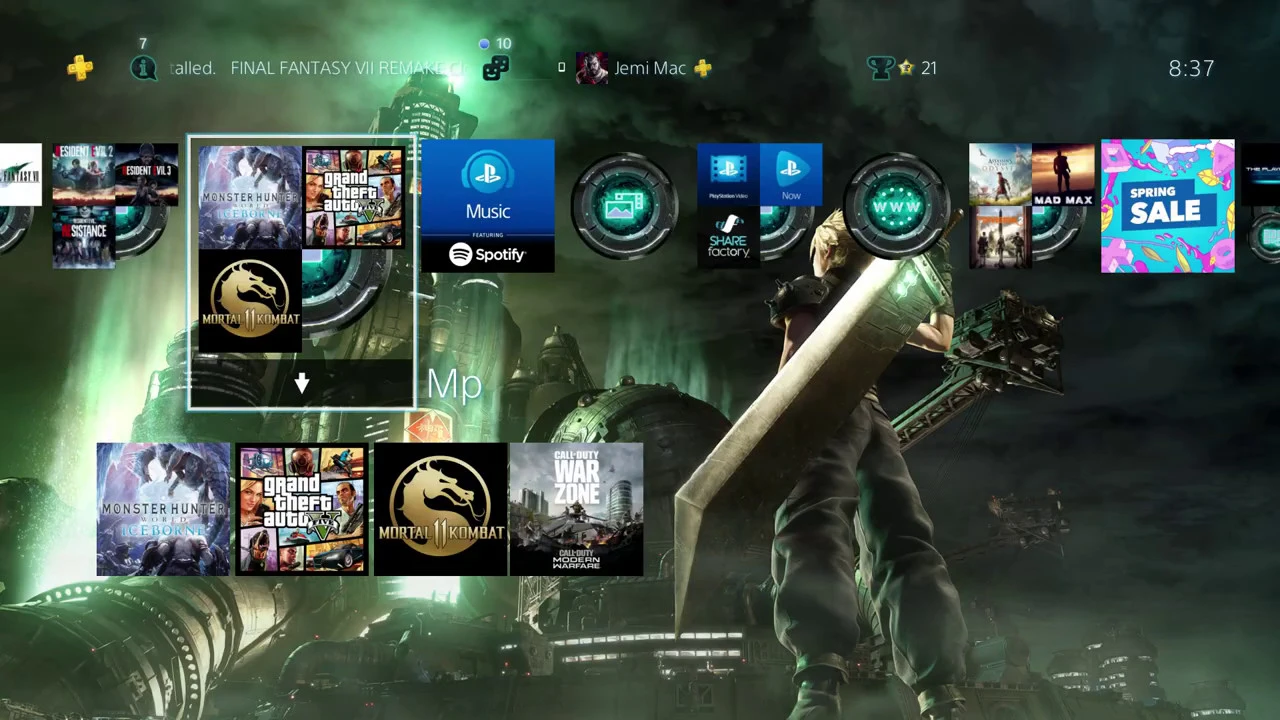Open the folder containing Mad Max
This screenshot has width=1280, height=720.
pyautogui.click(x=1031, y=206)
